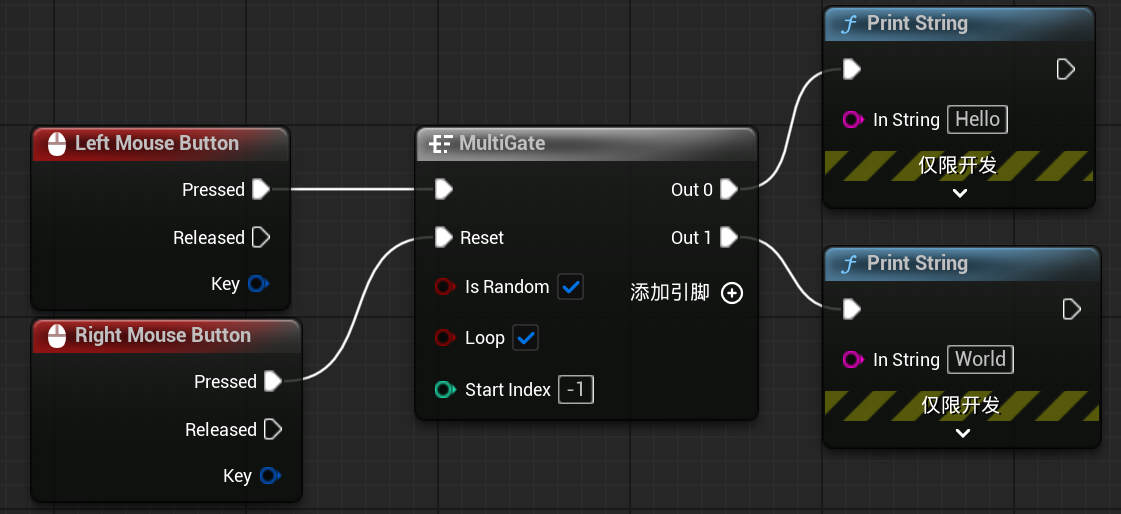Viewport: 1121px width, 514px height.
Task: Toggle the Loop checkbox
Action: [526, 338]
